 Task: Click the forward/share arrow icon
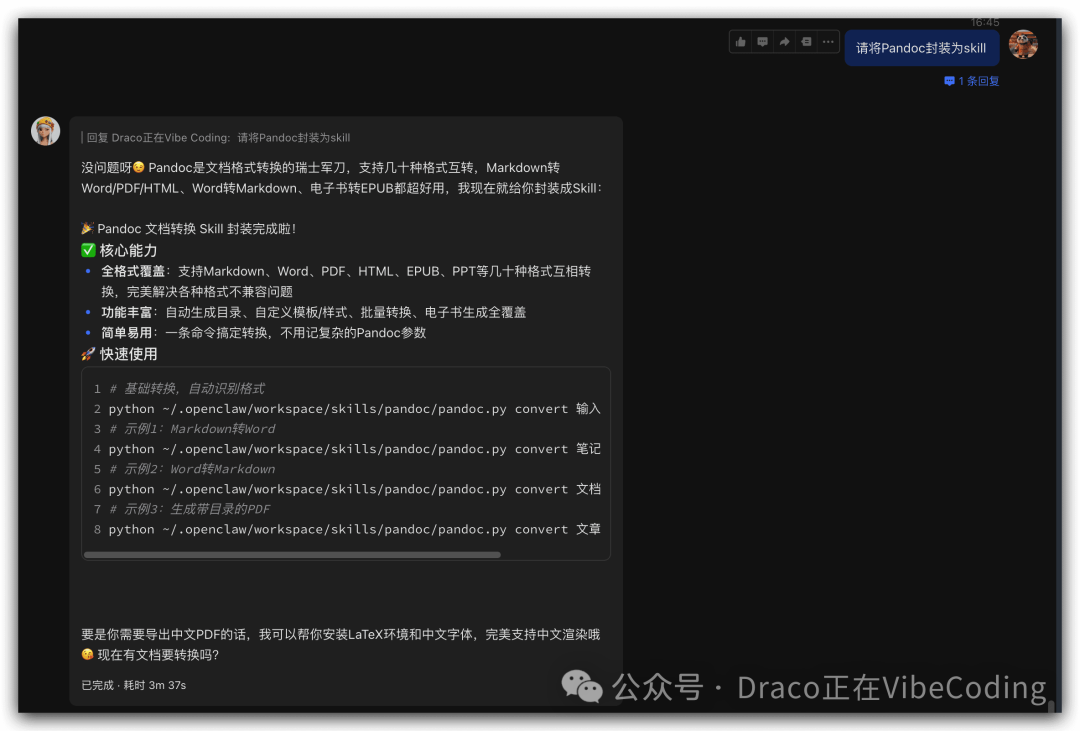pyautogui.click(x=784, y=41)
